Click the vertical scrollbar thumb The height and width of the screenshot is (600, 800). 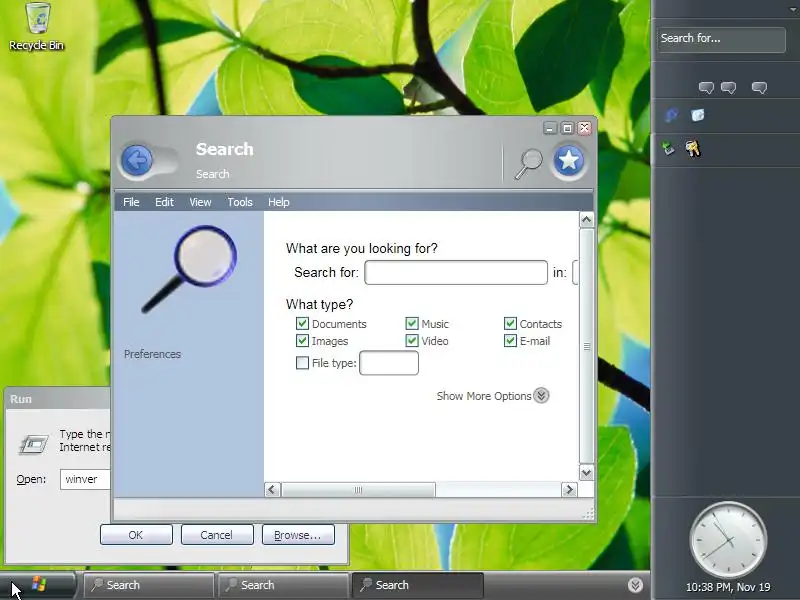587,346
